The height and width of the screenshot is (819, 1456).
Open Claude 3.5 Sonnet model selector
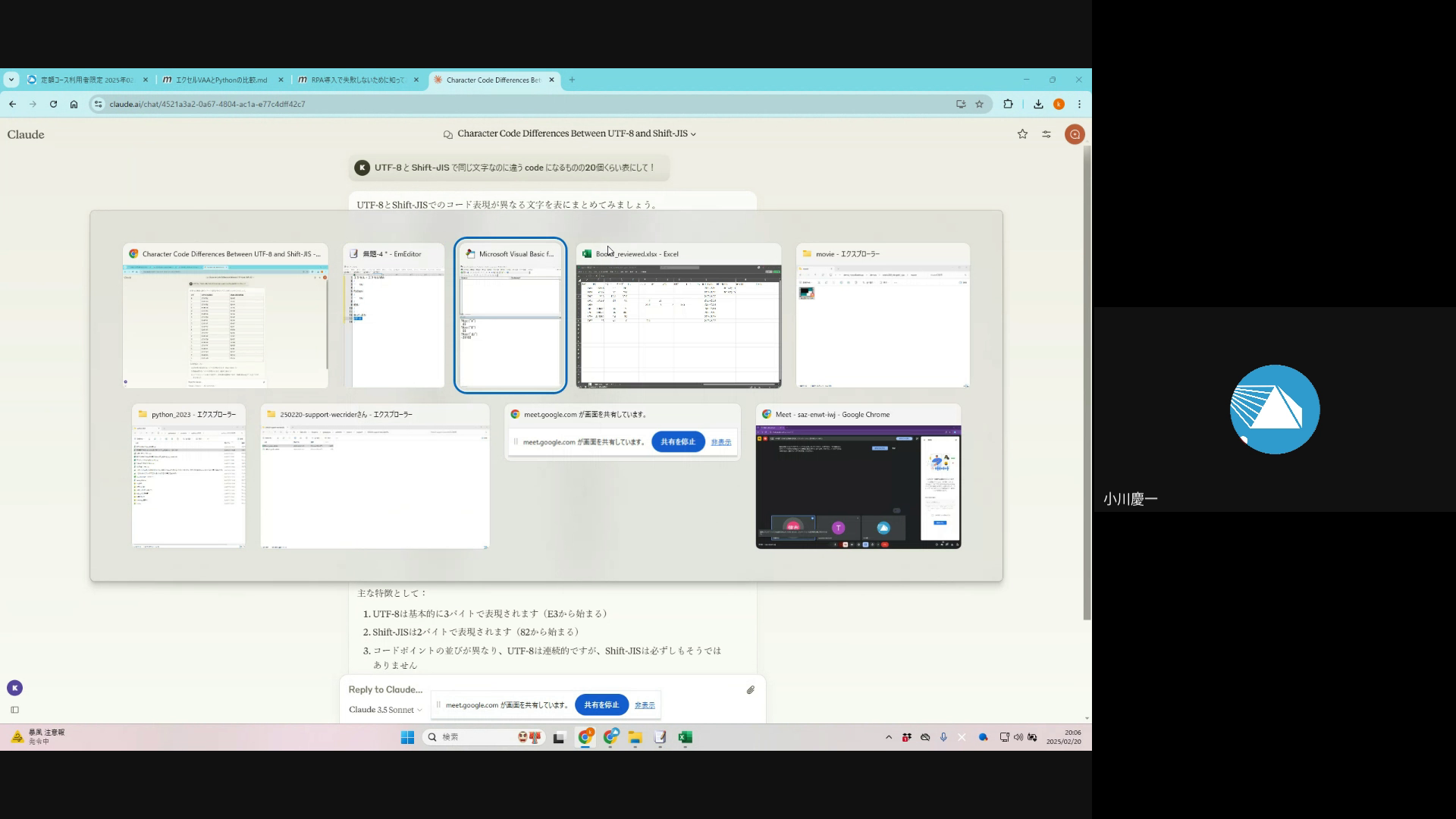pyautogui.click(x=385, y=710)
